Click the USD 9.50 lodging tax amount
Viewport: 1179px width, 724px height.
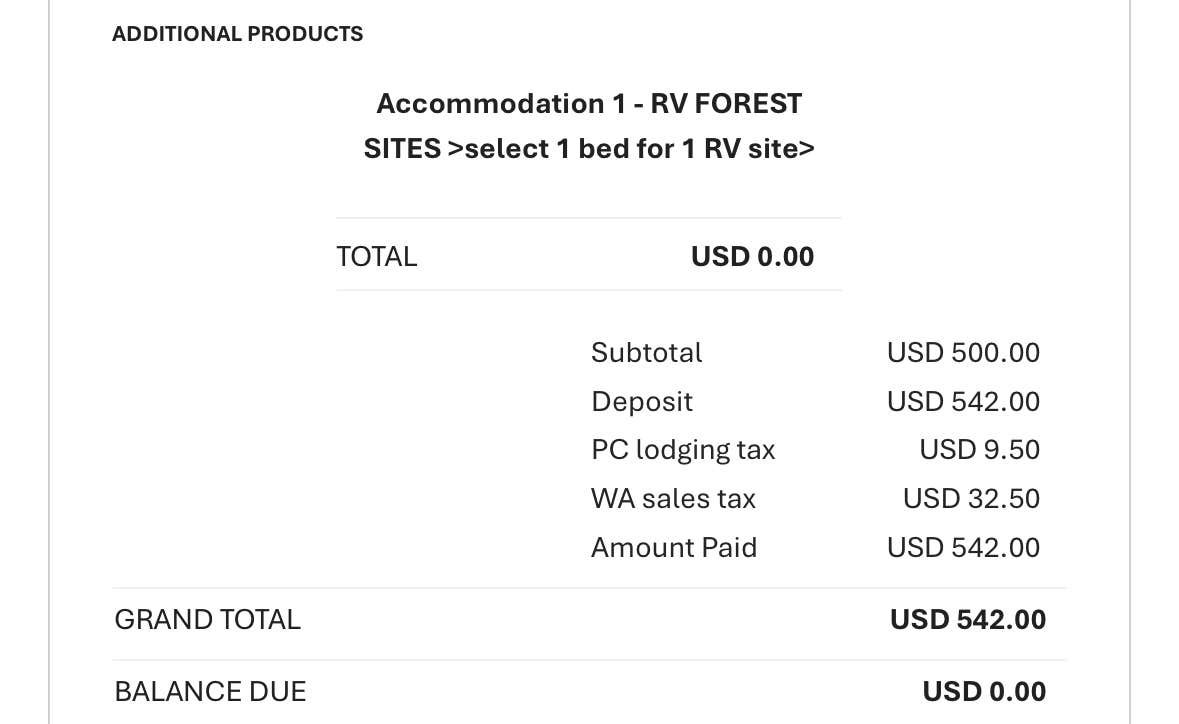(979, 450)
